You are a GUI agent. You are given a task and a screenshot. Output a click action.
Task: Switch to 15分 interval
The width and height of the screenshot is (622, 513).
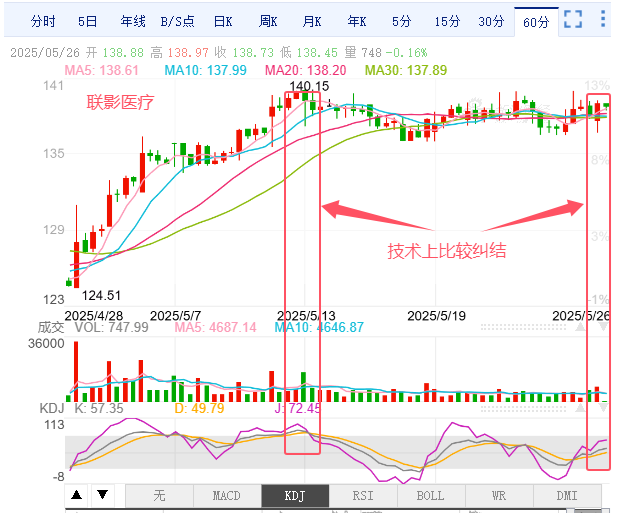447,21
